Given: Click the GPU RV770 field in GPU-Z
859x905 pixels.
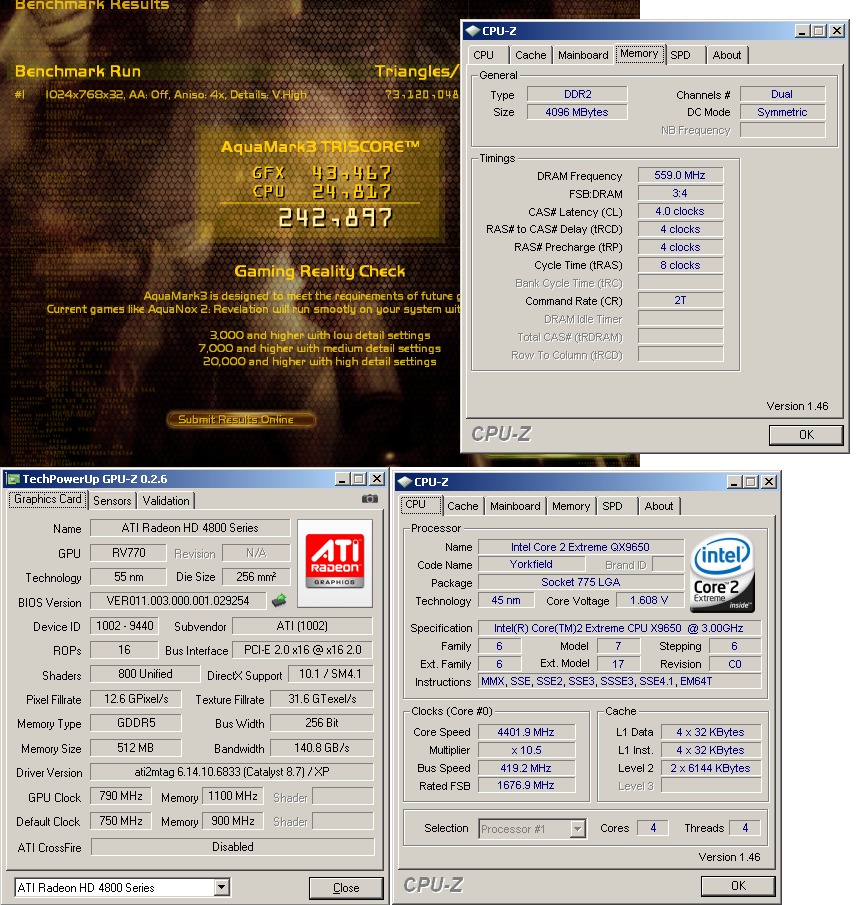Looking at the screenshot, I should pyautogui.click(x=128, y=552).
